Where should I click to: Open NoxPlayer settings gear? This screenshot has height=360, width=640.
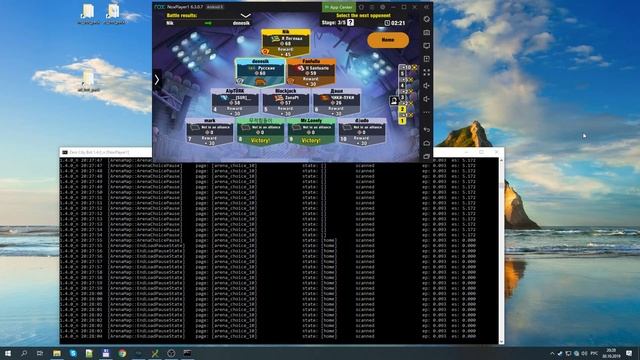(382, 7)
